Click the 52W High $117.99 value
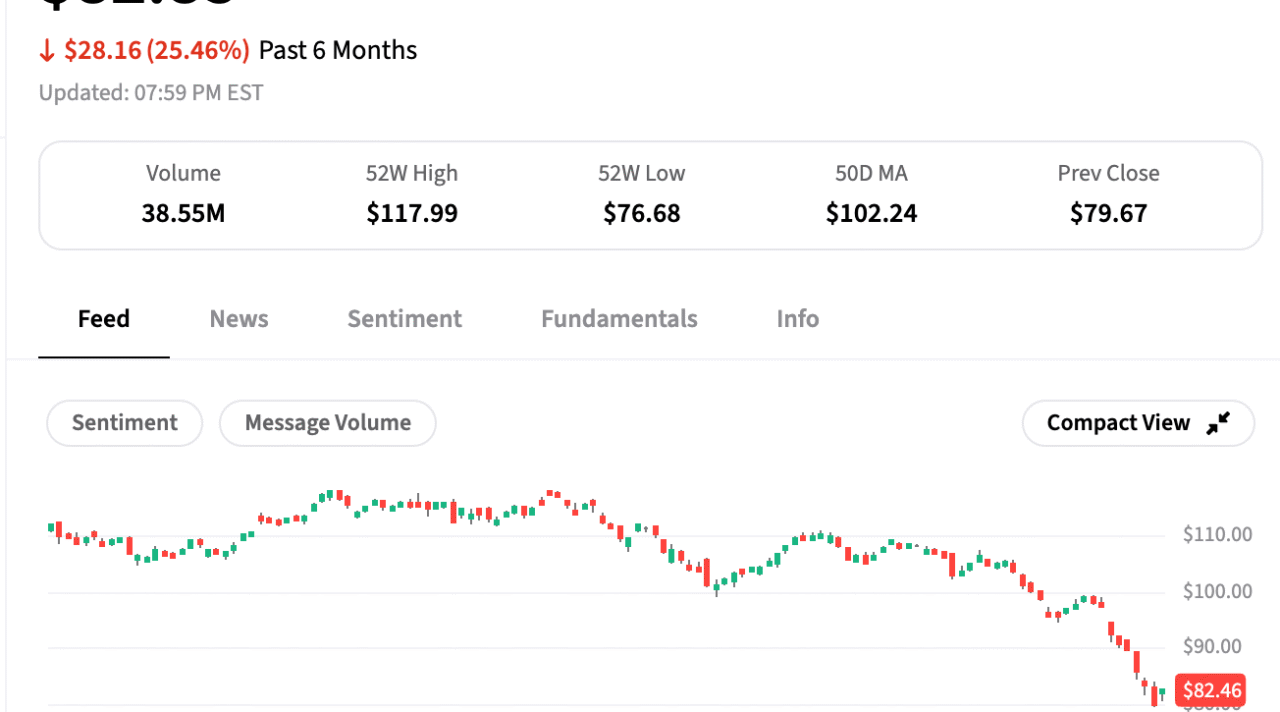Viewport: 1280px width, 712px height. point(412,213)
